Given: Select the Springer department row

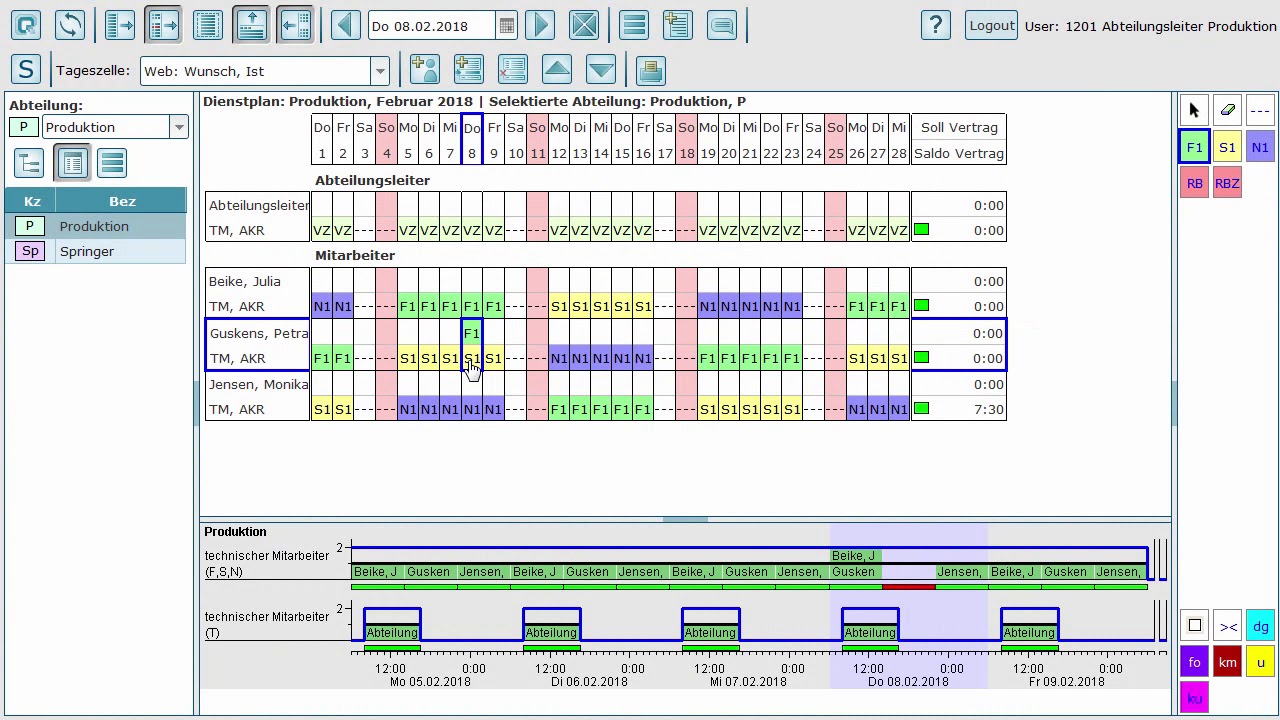Looking at the screenshot, I should (95, 251).
